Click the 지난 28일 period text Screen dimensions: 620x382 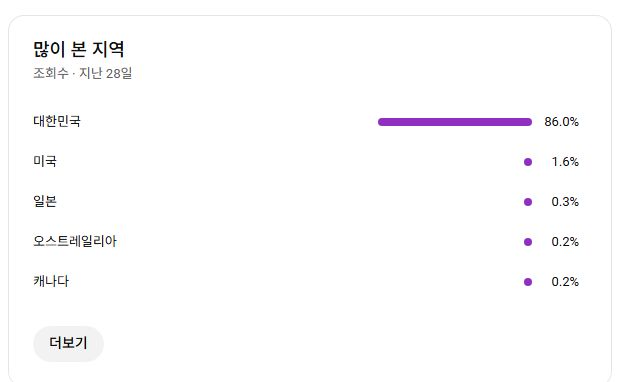click(105, 73)
